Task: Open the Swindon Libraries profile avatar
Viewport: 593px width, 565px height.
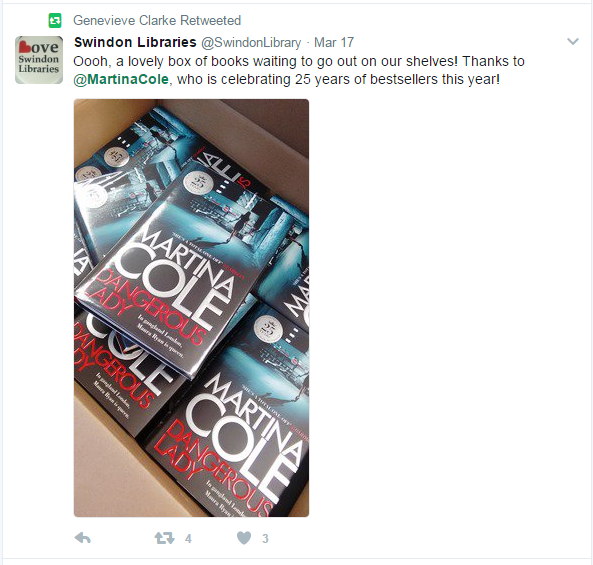Action: (x=39, y=60)
